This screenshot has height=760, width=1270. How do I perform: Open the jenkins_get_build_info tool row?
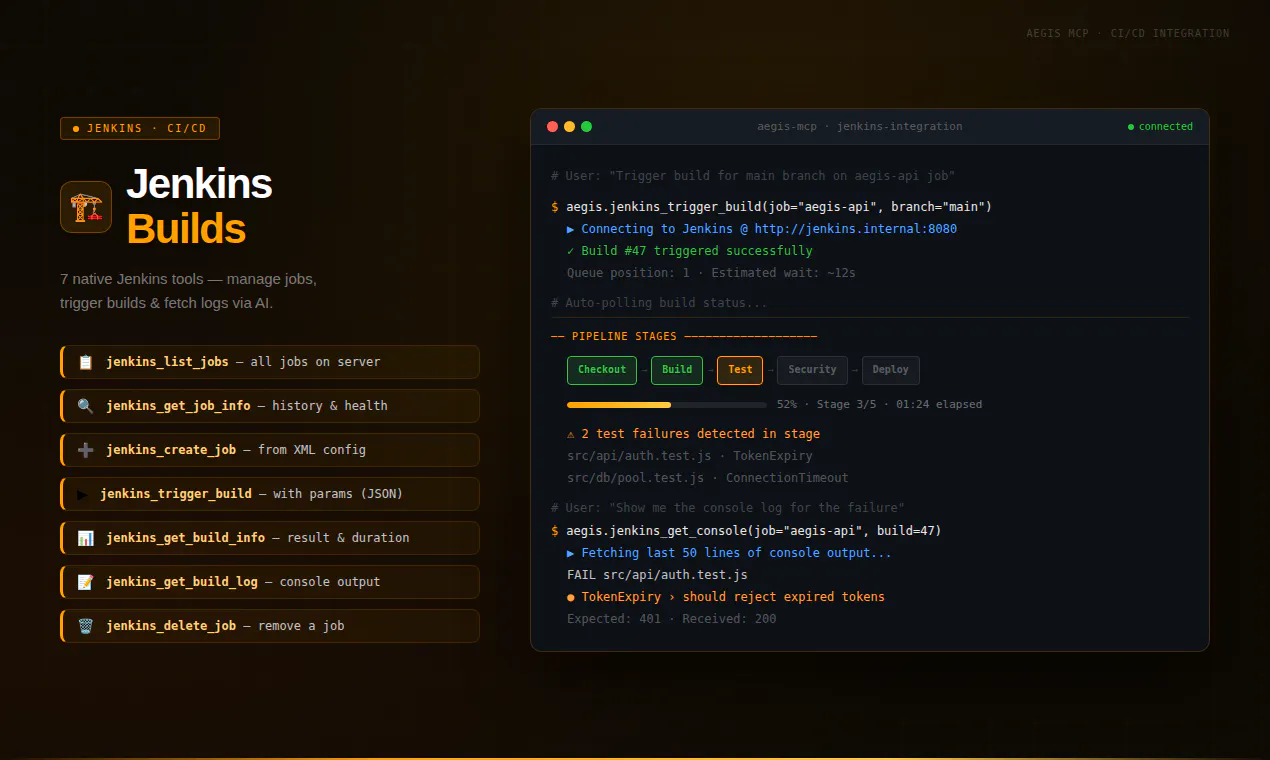[x=270, y=538]
